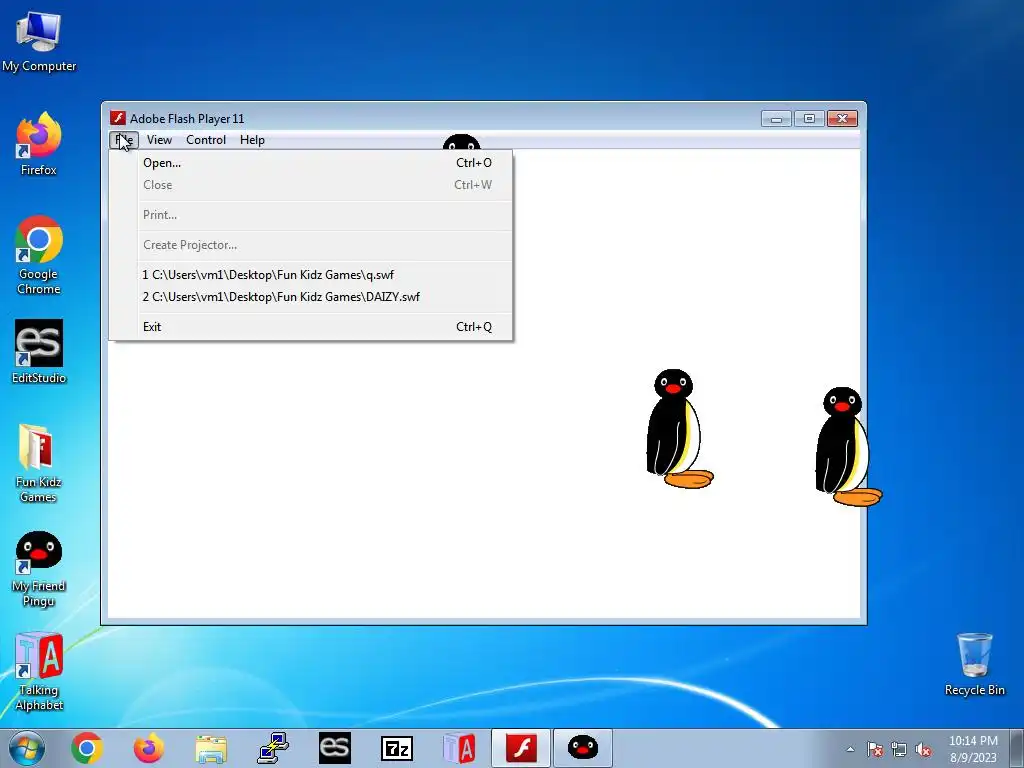Switch to the Pingu taskbar button

click(583, 748)
